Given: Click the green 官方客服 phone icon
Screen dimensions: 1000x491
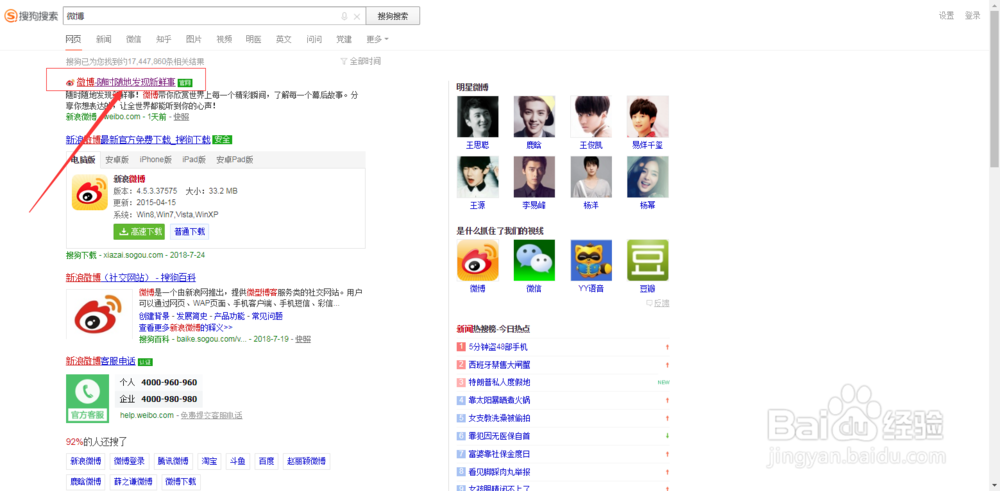Looking at the screenshot, I should coord(87,399).
